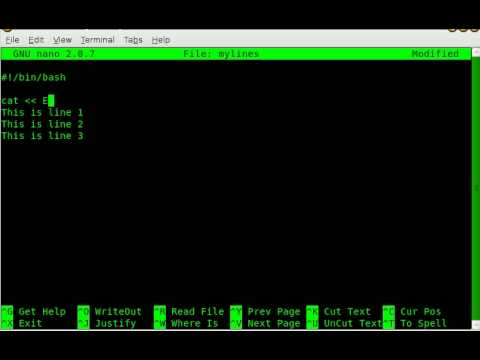The width and height of the screenshot is (480, 360).
Task: Open the File menu
Action: coord(12,40)
